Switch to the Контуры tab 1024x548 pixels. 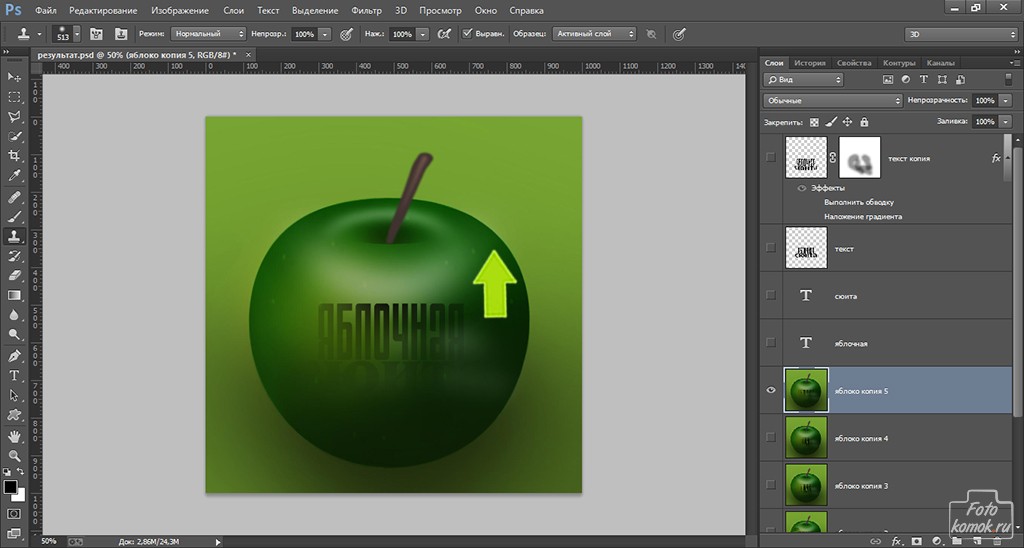899,63
